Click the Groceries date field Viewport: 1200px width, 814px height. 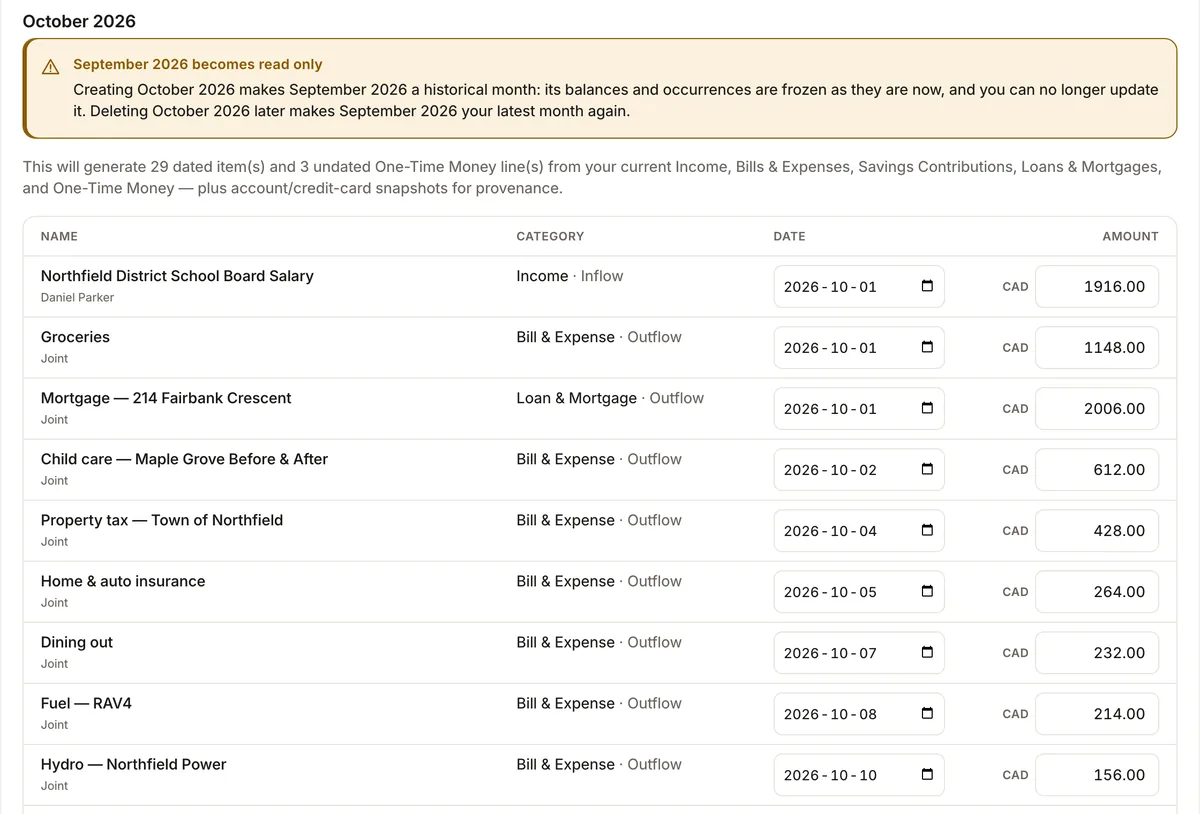pyautogui.click(x=859, y=348)
